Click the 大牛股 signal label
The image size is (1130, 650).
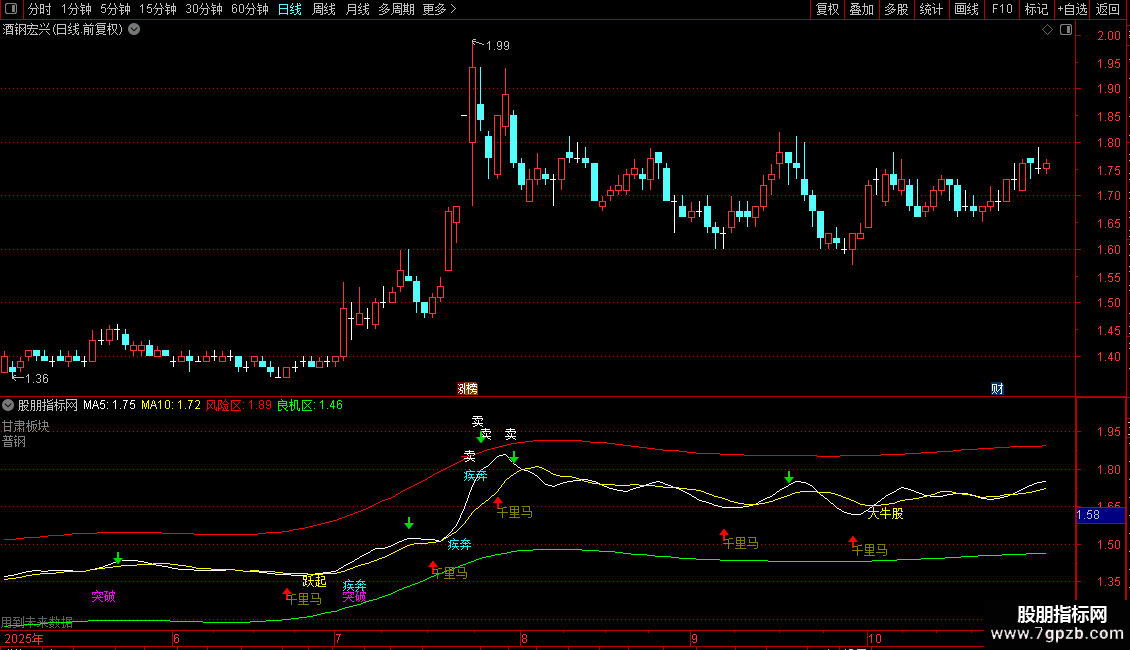886,513
